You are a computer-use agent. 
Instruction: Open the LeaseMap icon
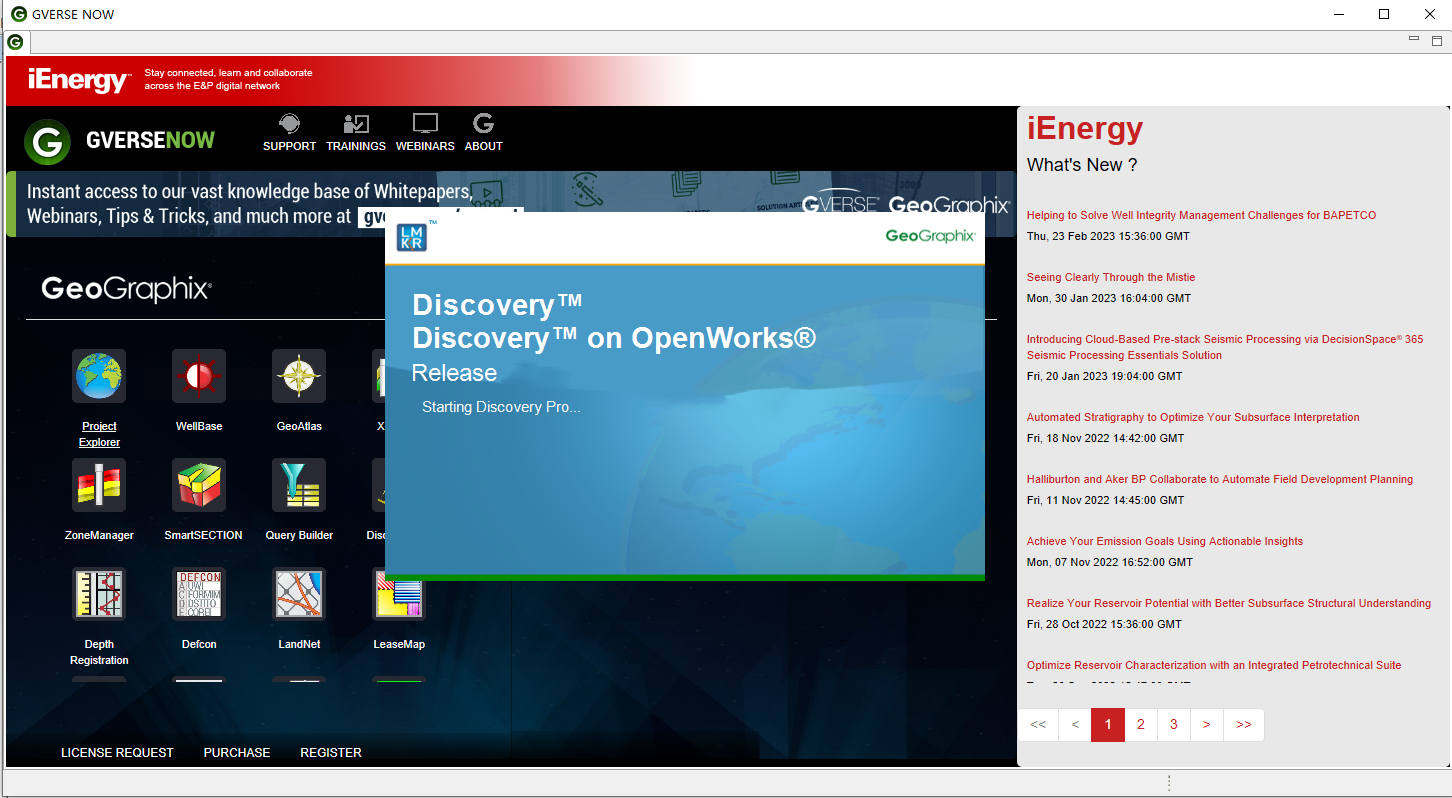(x=399, y=594)
